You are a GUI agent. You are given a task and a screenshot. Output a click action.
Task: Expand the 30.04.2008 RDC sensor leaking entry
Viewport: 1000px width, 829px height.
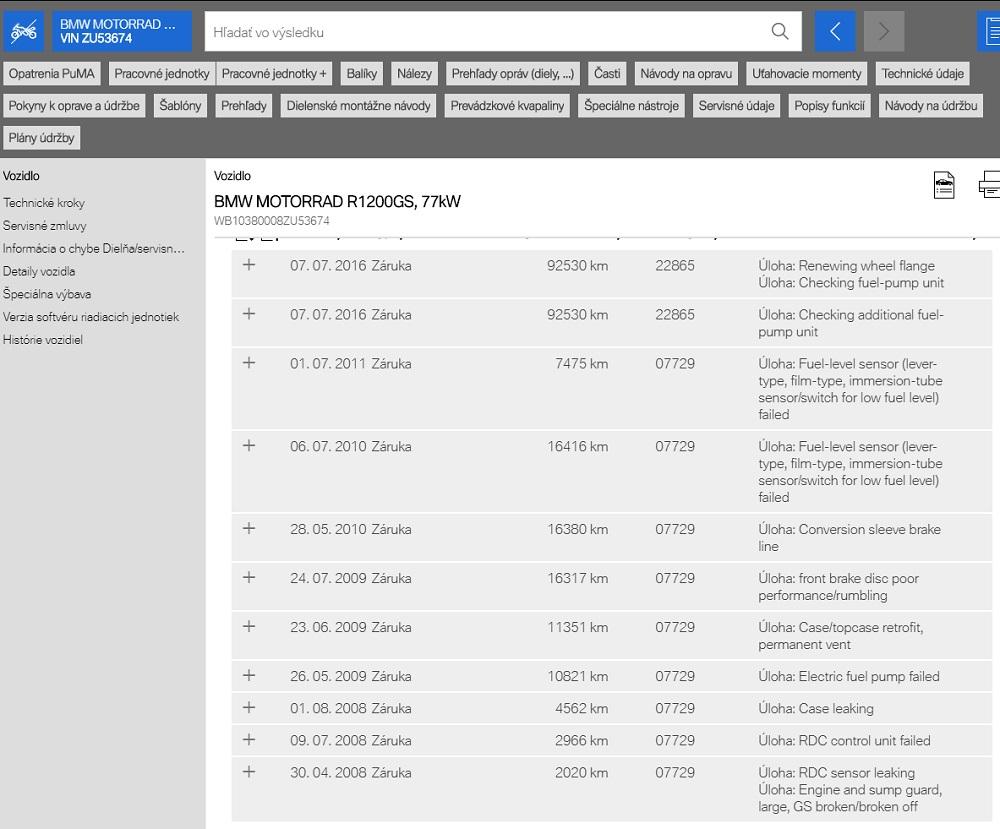(249, 772)
